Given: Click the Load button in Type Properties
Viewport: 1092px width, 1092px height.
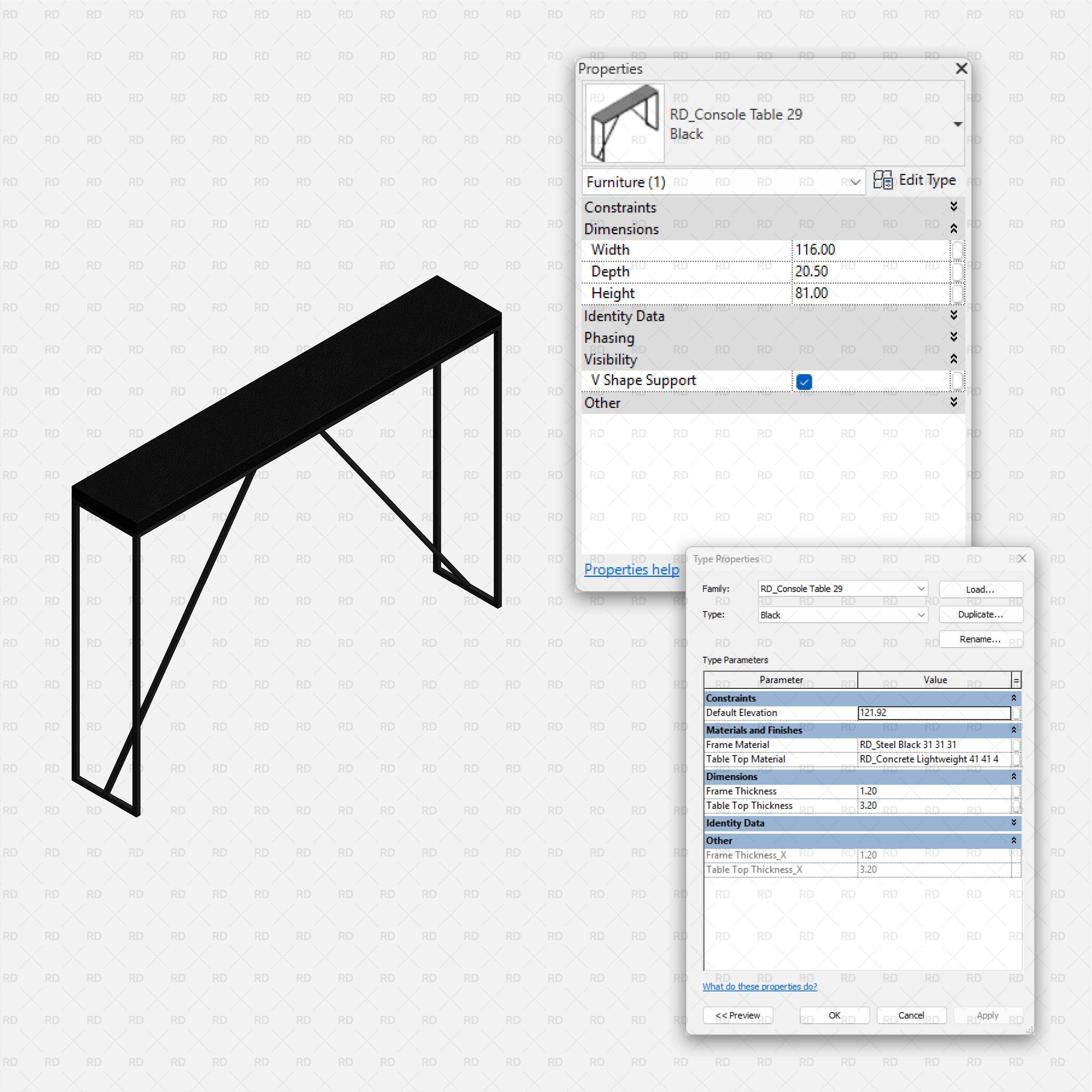Looking at the screenshot, I should 981,589.
